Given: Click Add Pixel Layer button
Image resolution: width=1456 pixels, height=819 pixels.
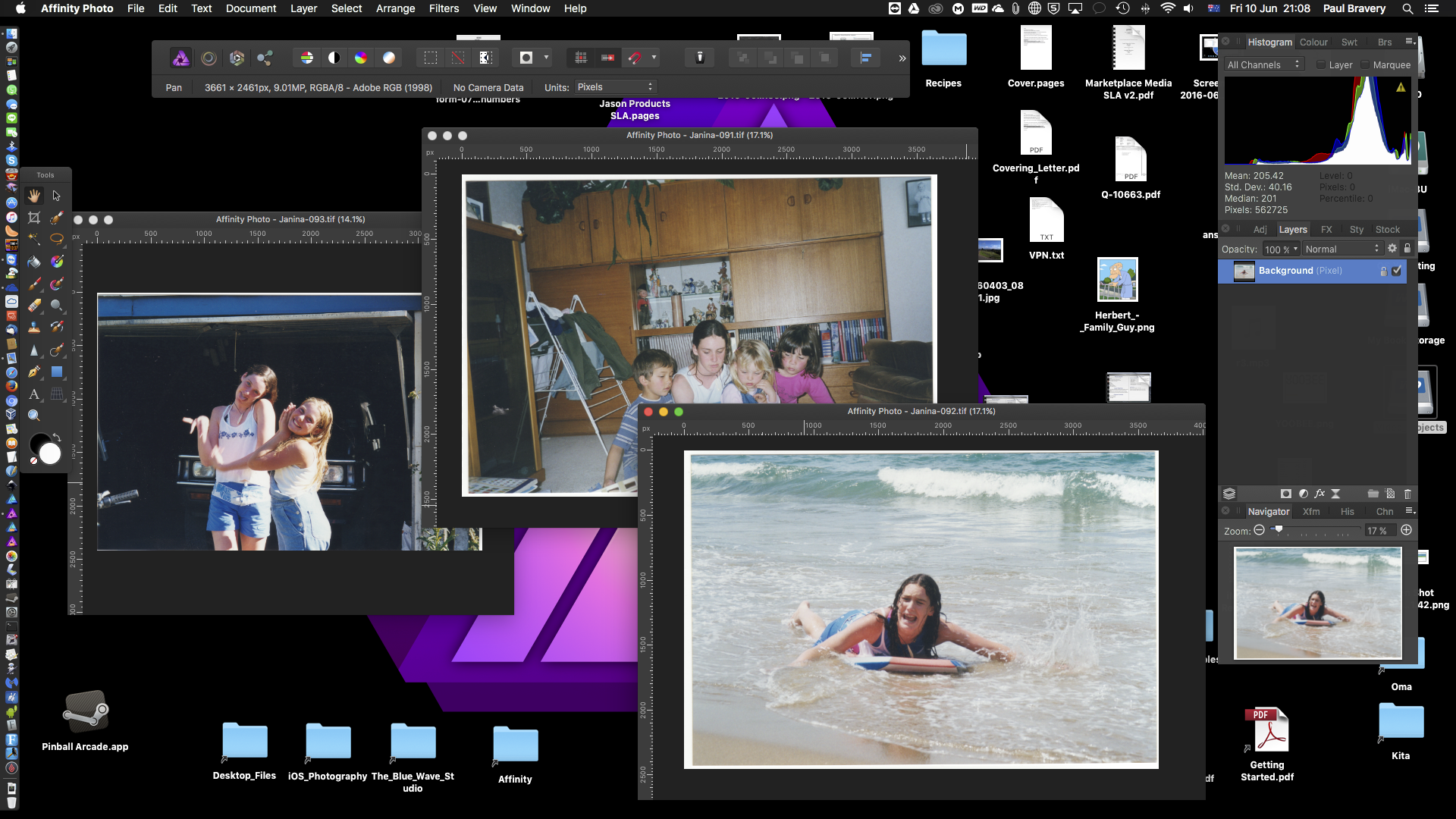Looking at the screenshot, I should 1390,494.
